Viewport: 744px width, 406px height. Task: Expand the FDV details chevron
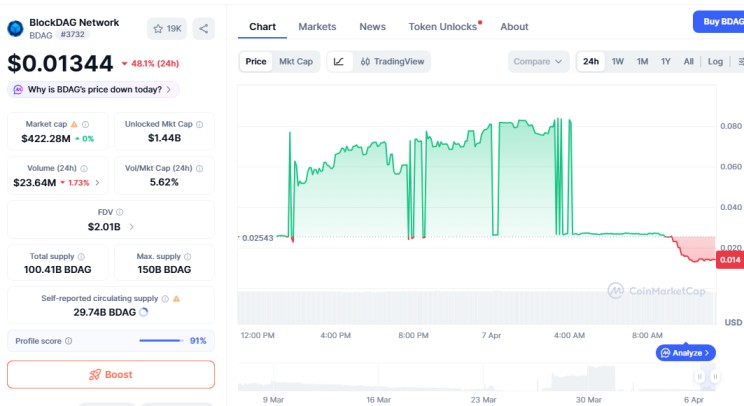click(132, 227)
